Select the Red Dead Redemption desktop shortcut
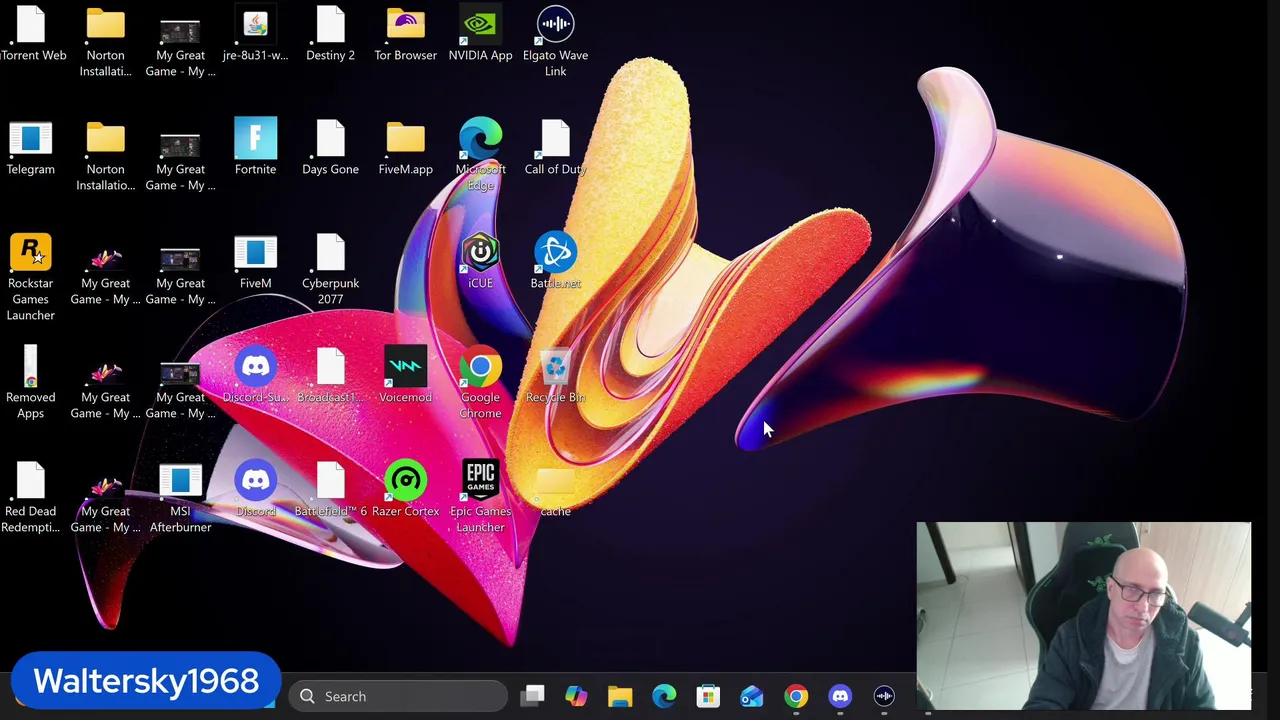1280x720 pixels. tap(30, 497)
